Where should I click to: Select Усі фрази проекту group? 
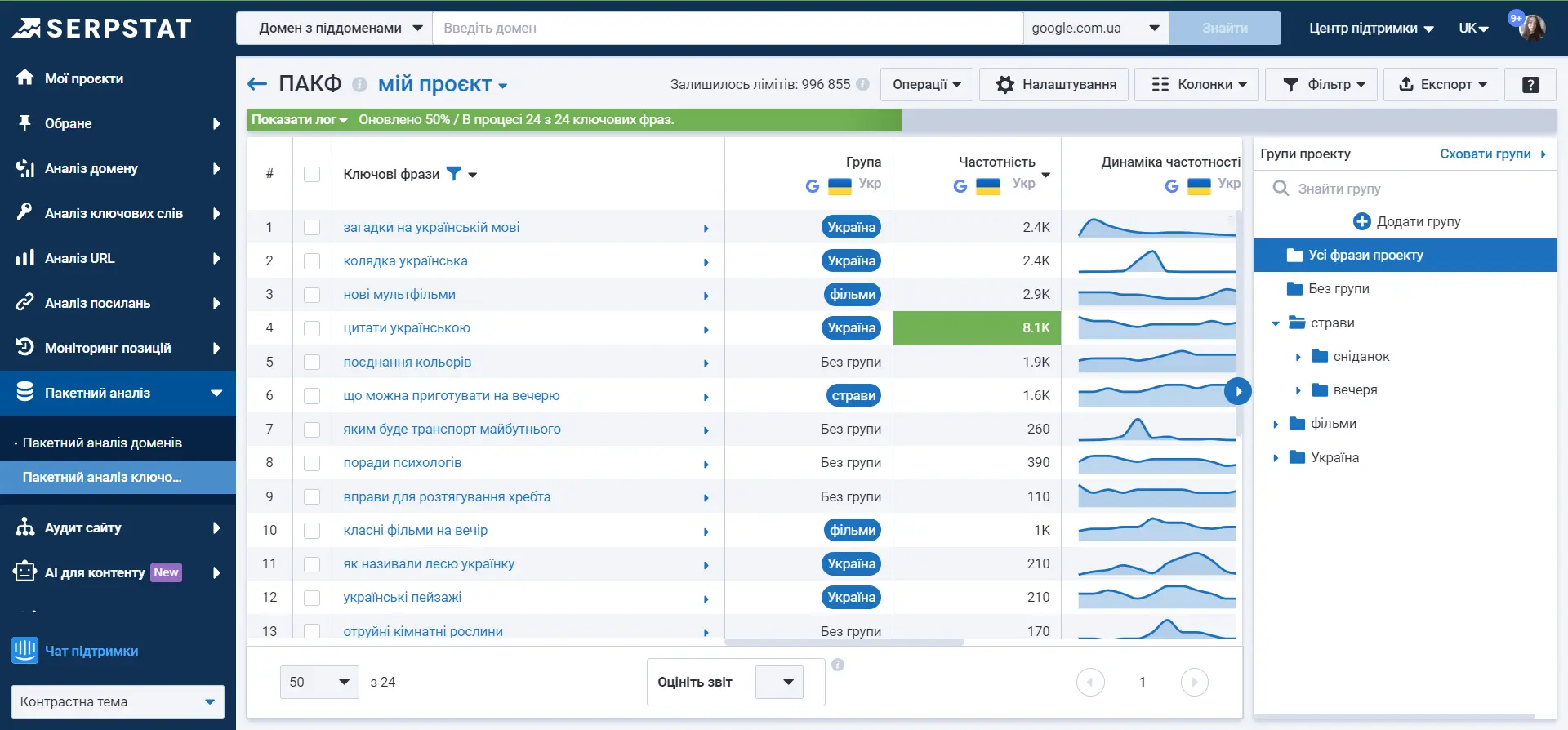pyautogui.click(x=1405, y=255)
